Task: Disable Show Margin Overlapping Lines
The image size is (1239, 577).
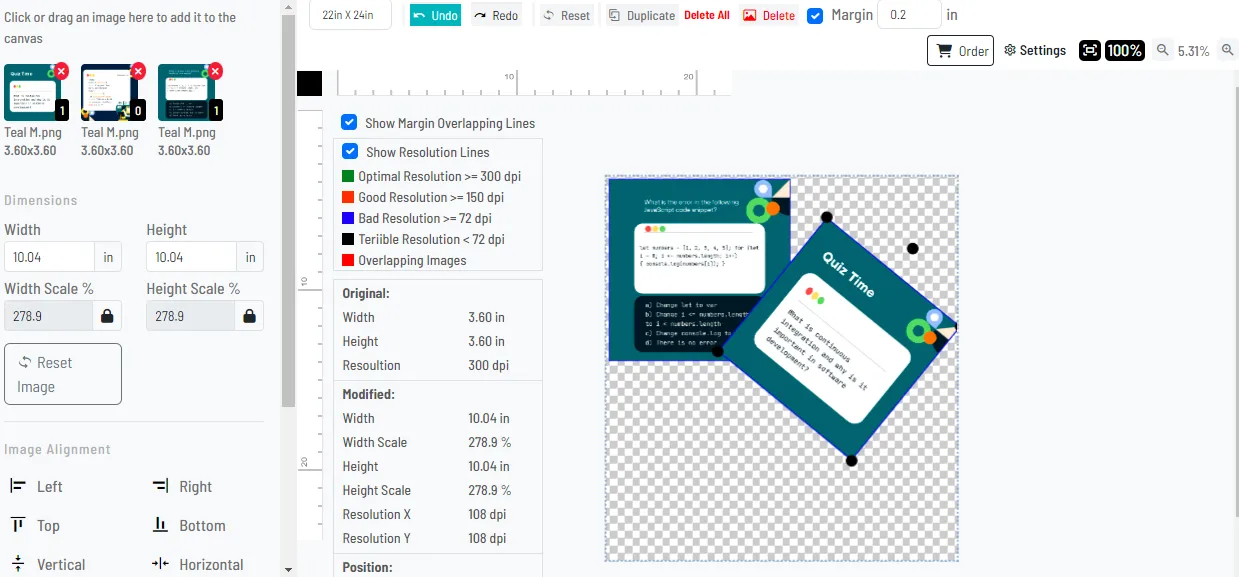Action: 349,123
